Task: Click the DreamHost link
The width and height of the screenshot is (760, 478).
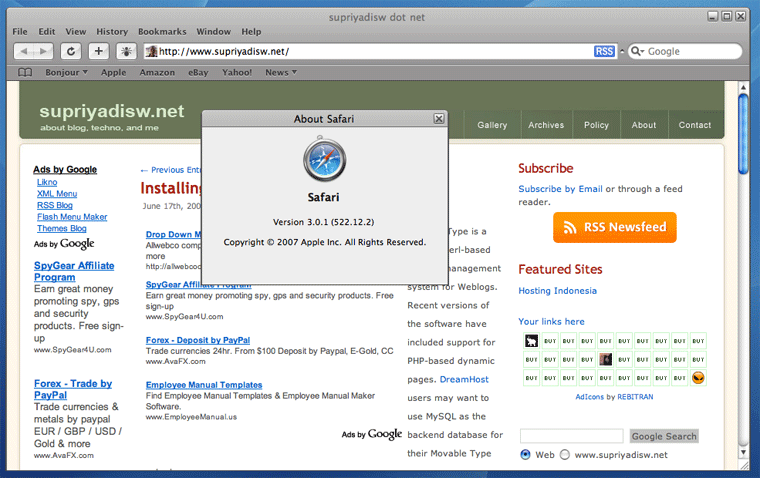Action: tap(464, 380)
